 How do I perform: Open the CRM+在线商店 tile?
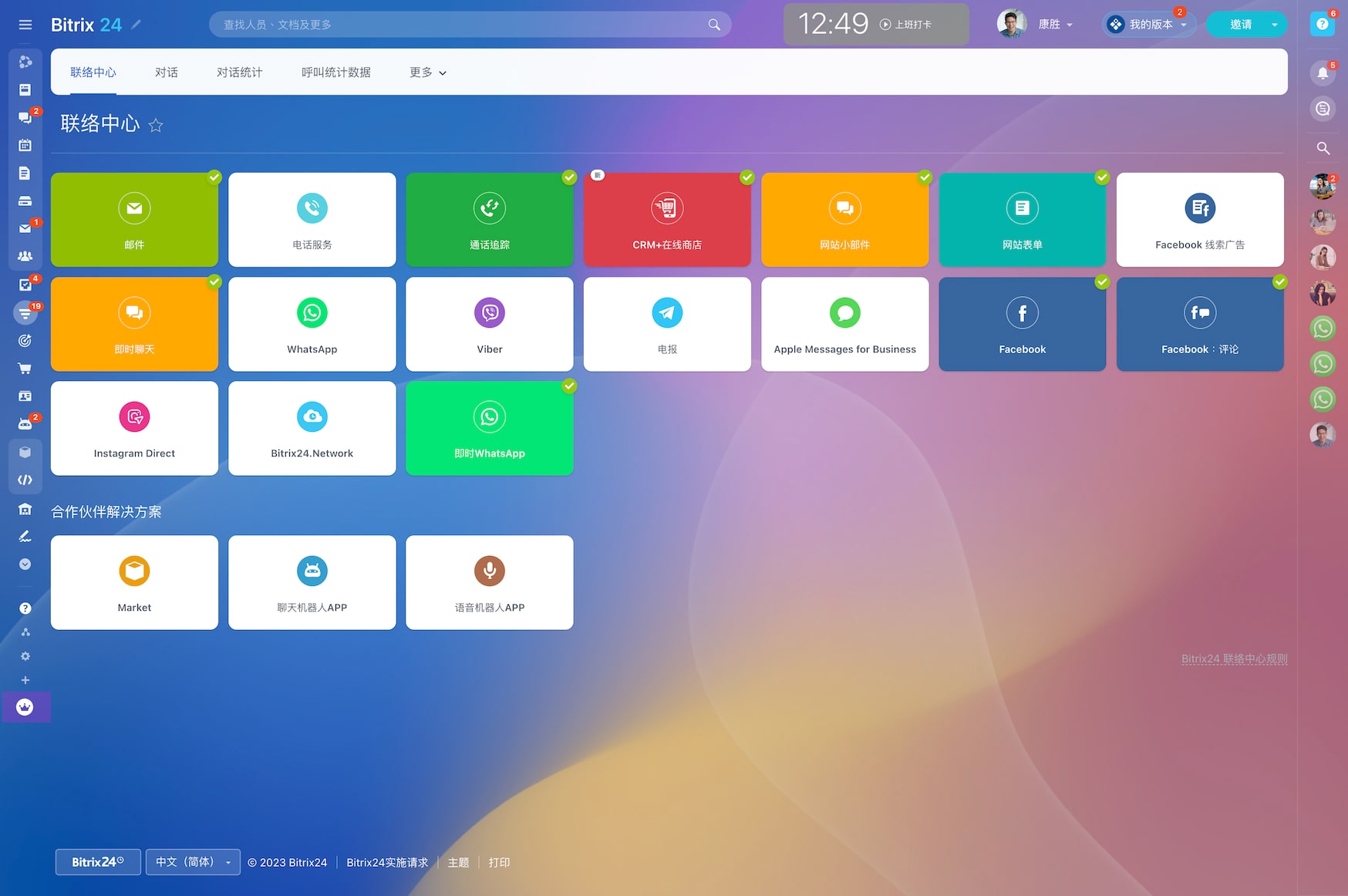coord(667,220)
